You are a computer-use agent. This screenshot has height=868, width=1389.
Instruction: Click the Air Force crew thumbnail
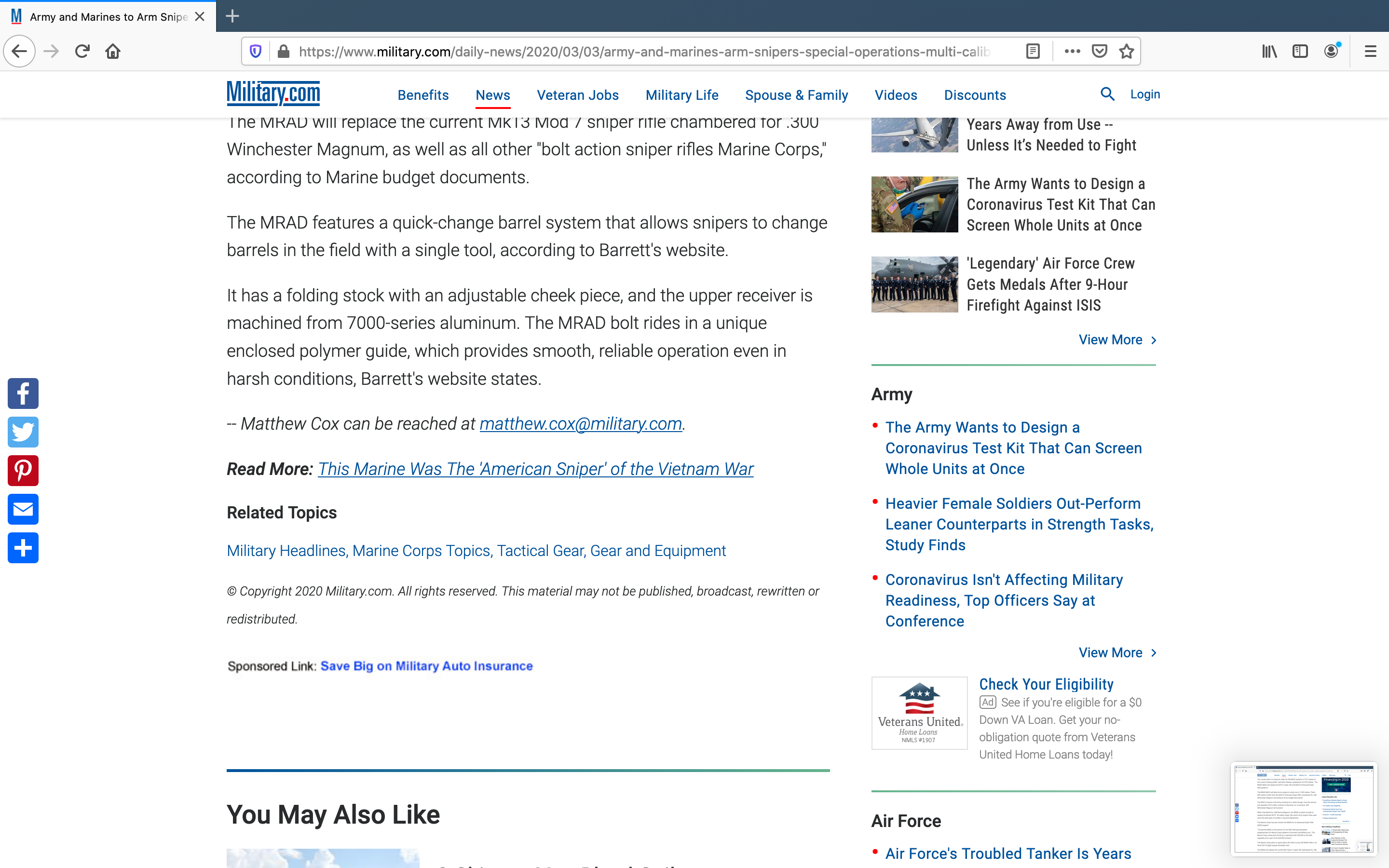pyautogui.click(x=914, y=284)
